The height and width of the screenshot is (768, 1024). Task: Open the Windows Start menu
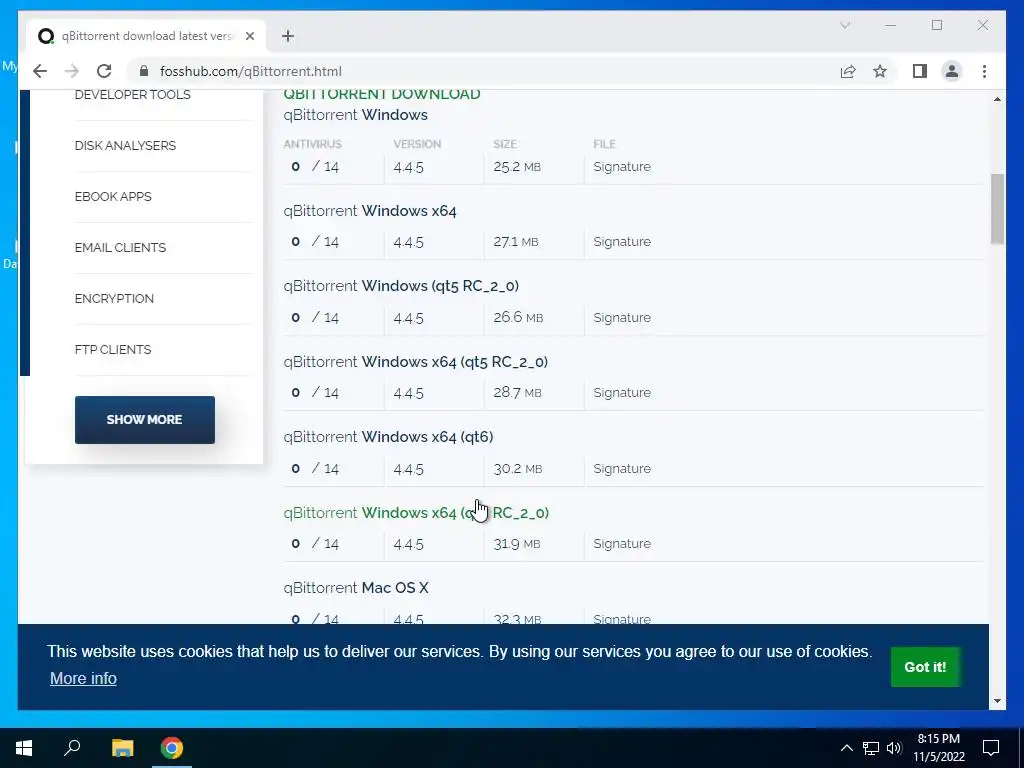pos(24,748)
